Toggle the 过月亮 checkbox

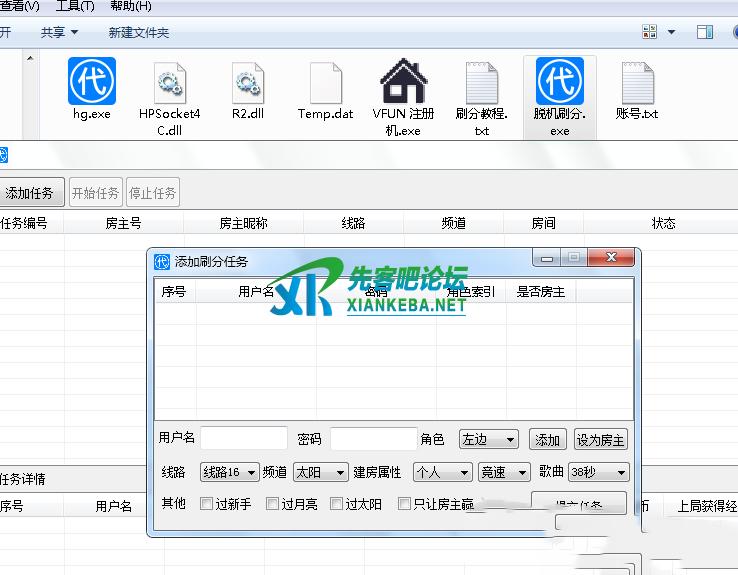(272, 504)
